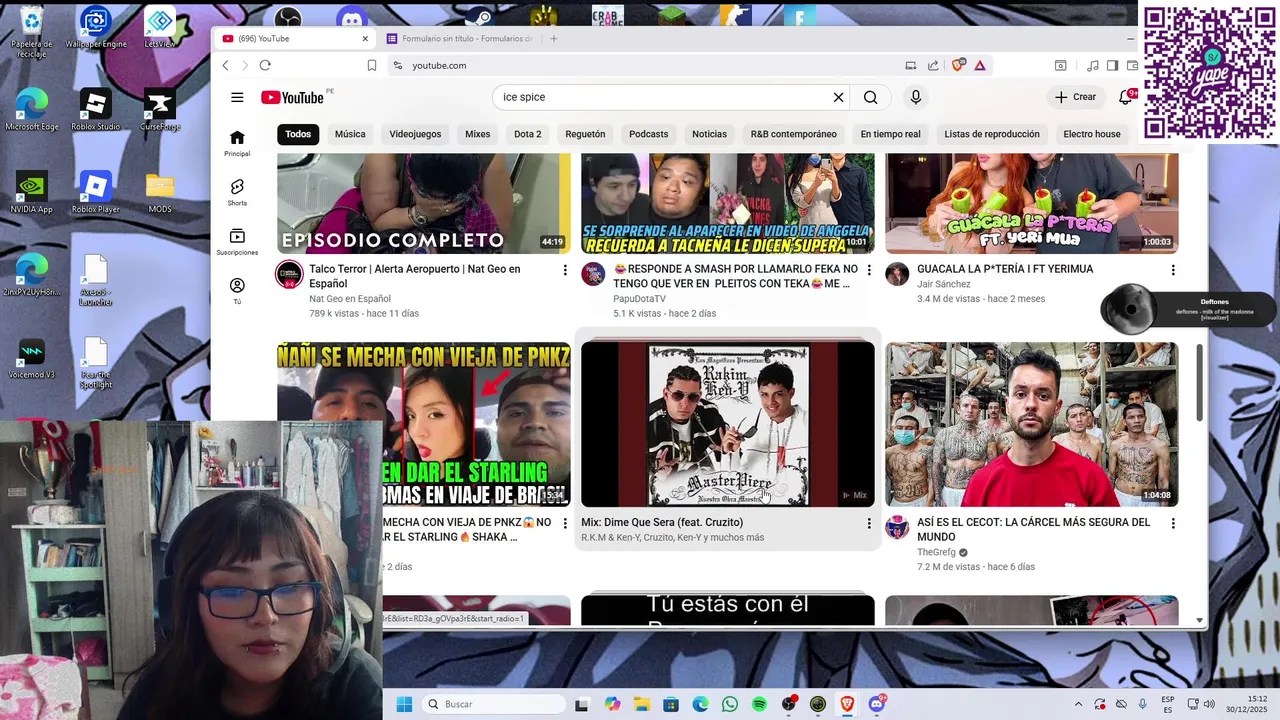Open options for the CECOT video

click(1173, 523)
